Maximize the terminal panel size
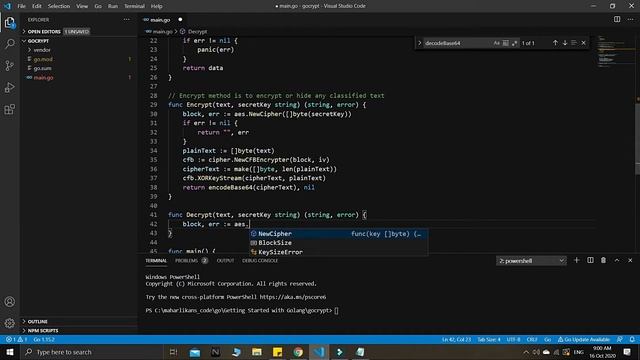Viewport: 640px width, 360px height. click(617, 260)
